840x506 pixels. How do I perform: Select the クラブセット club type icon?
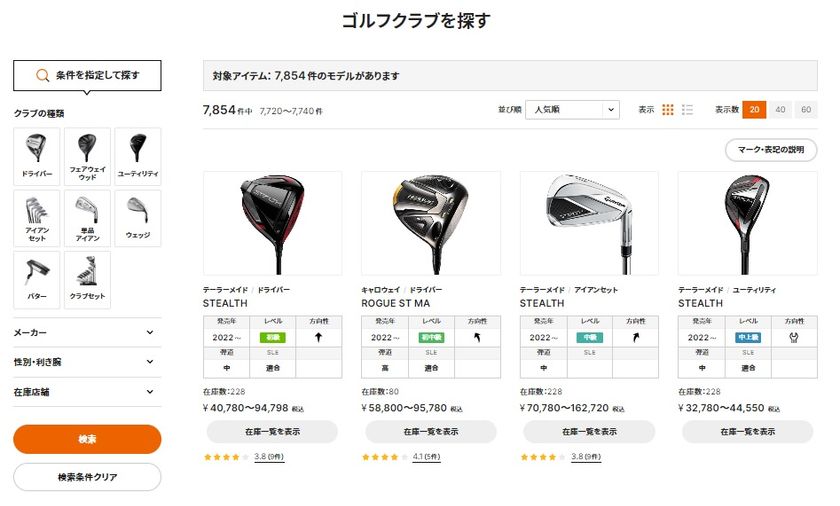point(87,280)
